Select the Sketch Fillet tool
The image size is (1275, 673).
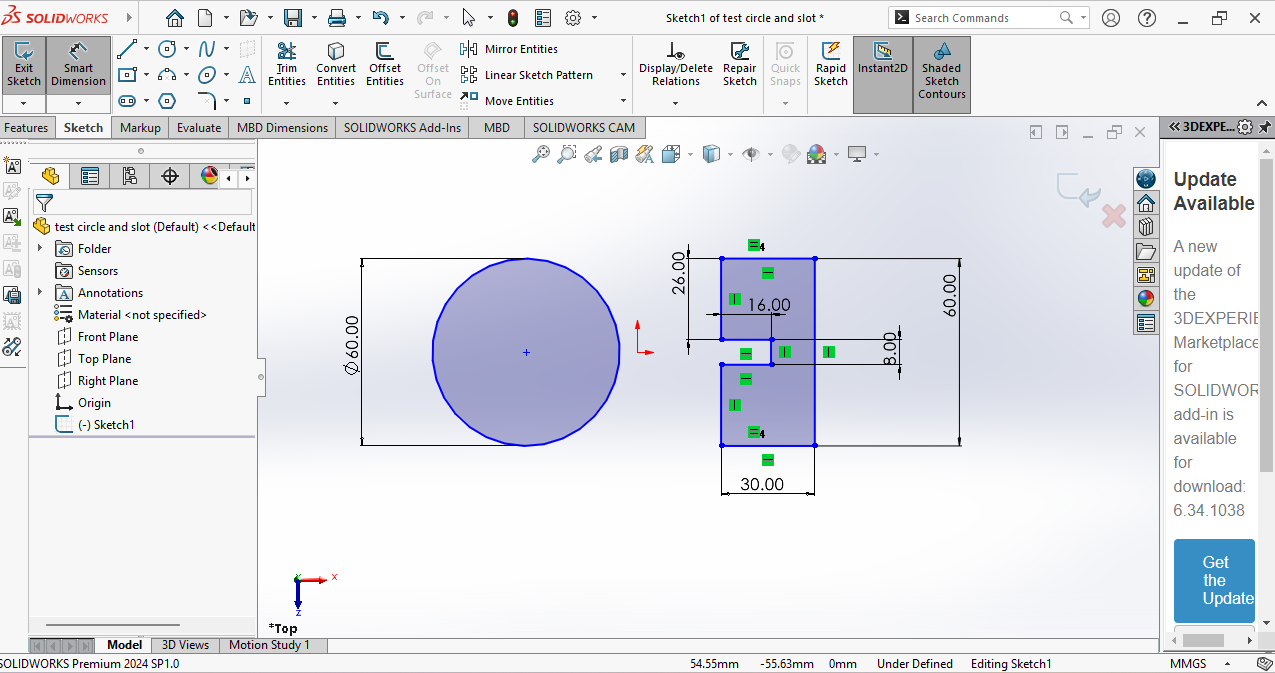tap(207, 101)
